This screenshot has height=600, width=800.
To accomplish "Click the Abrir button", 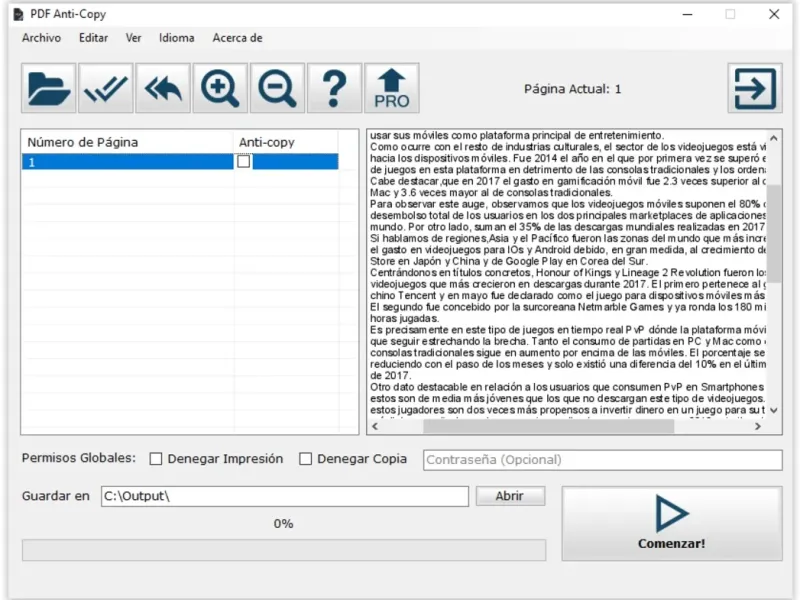I will (x=510, y=496).
